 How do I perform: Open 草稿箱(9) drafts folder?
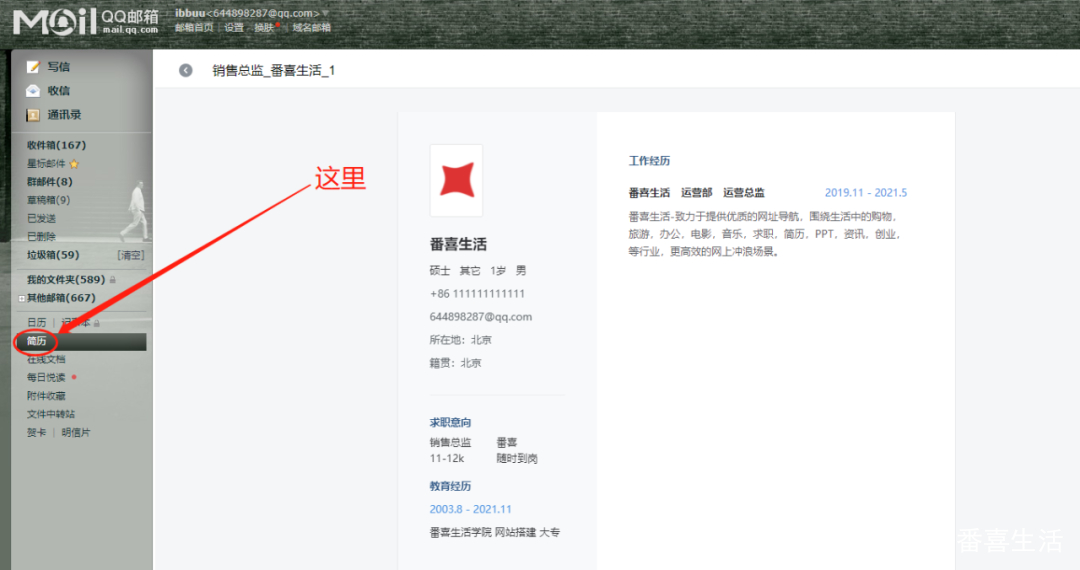click(x=48, y=200)
